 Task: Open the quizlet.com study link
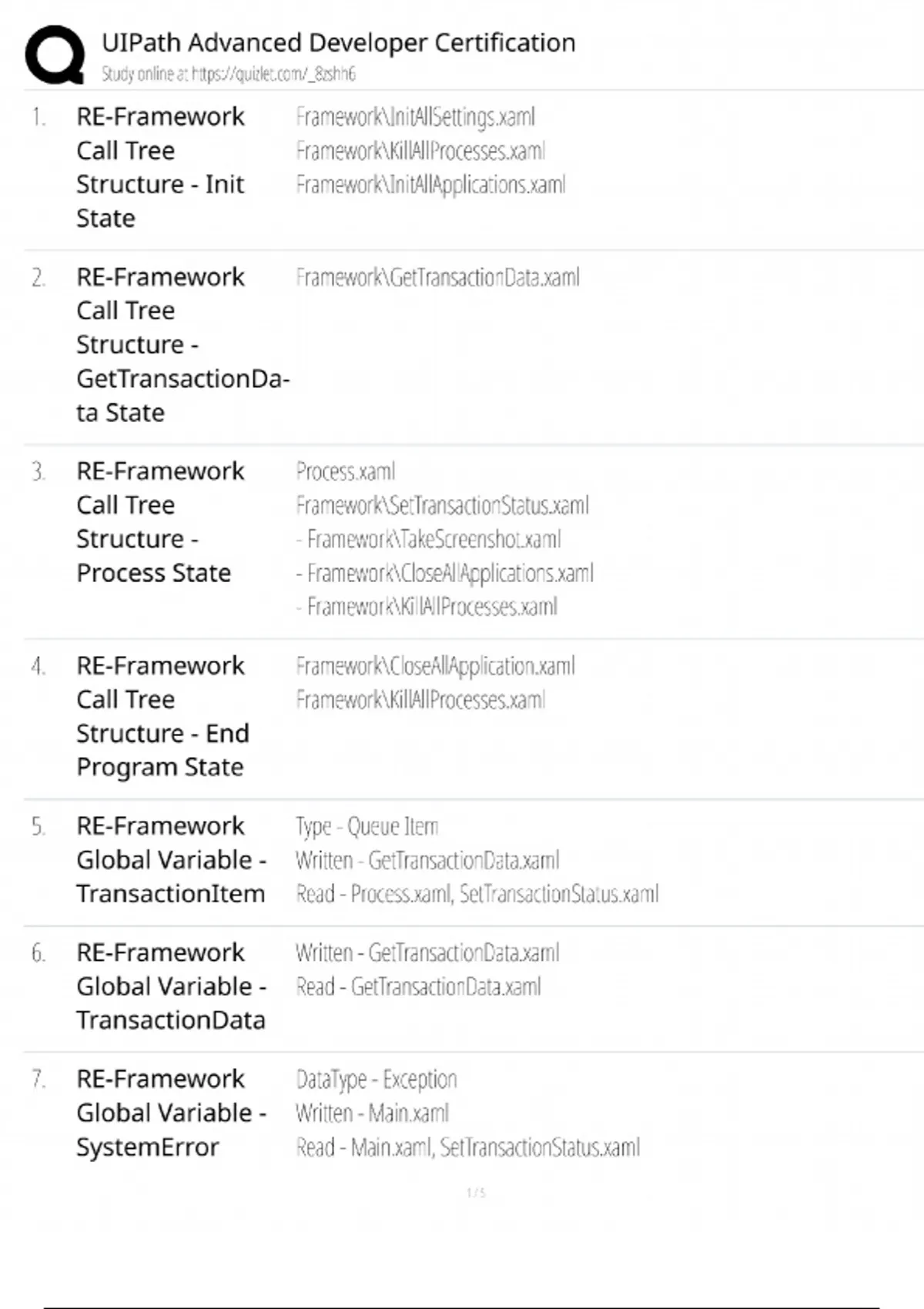click(273, 75)
